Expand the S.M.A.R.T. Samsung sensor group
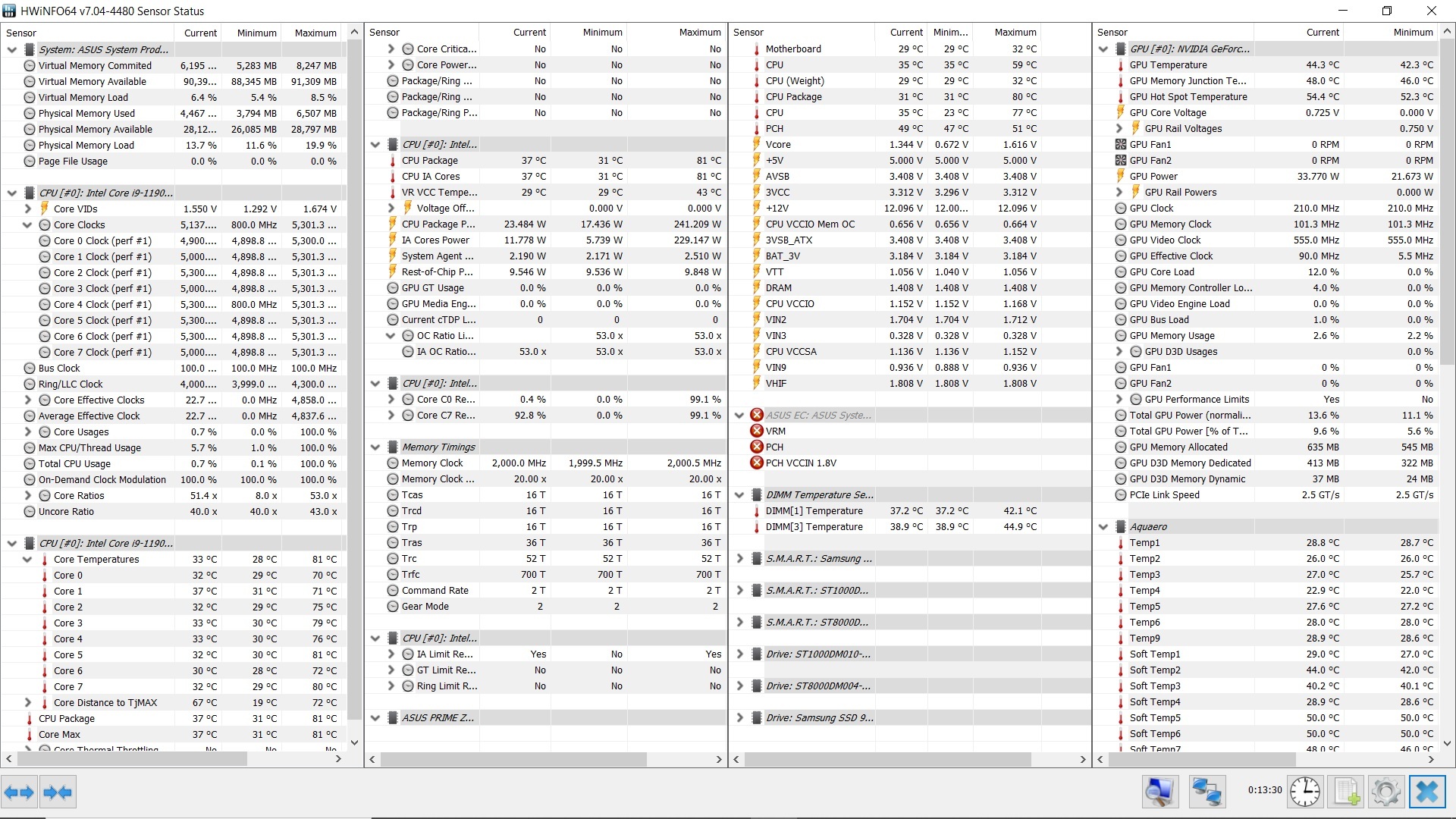The width and height of the screenshot is (1456, 819). [x=739, y=559]
